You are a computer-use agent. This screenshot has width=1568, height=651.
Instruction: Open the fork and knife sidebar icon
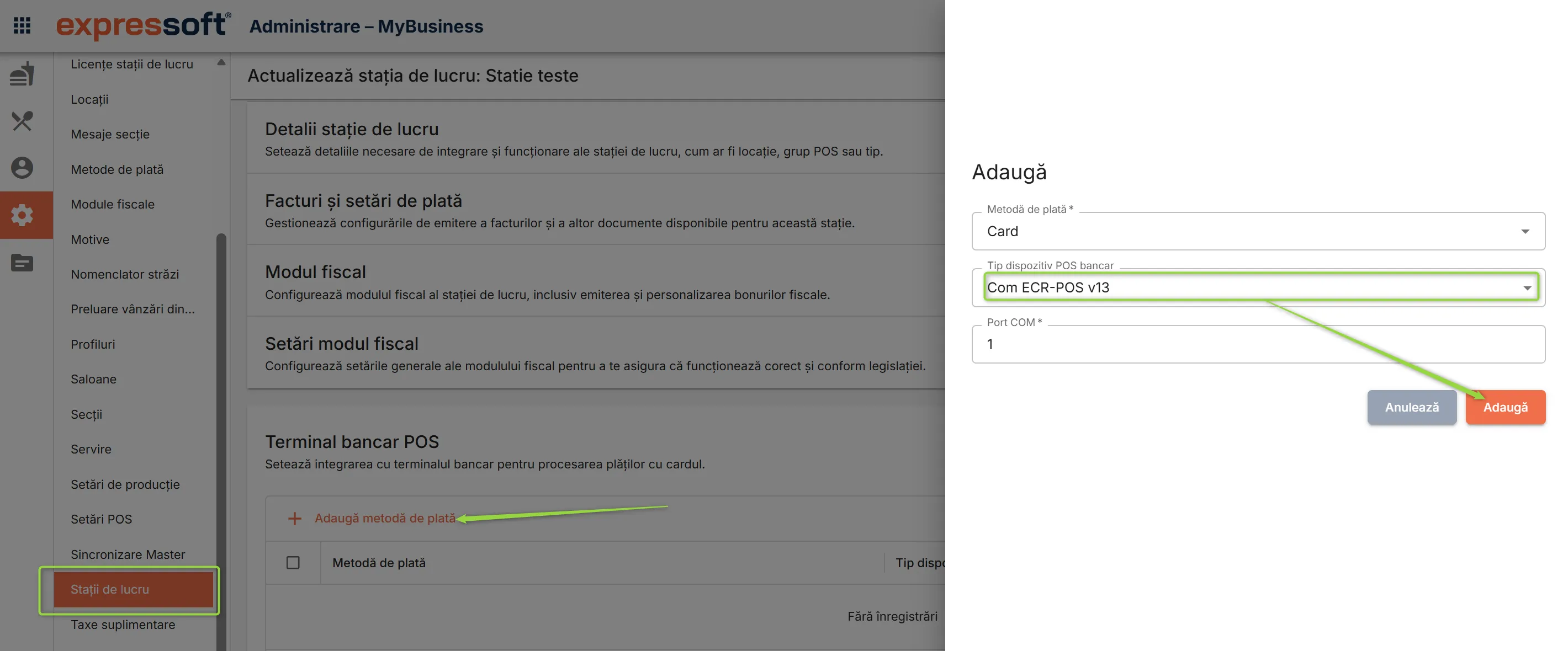[x=22, y=121]
